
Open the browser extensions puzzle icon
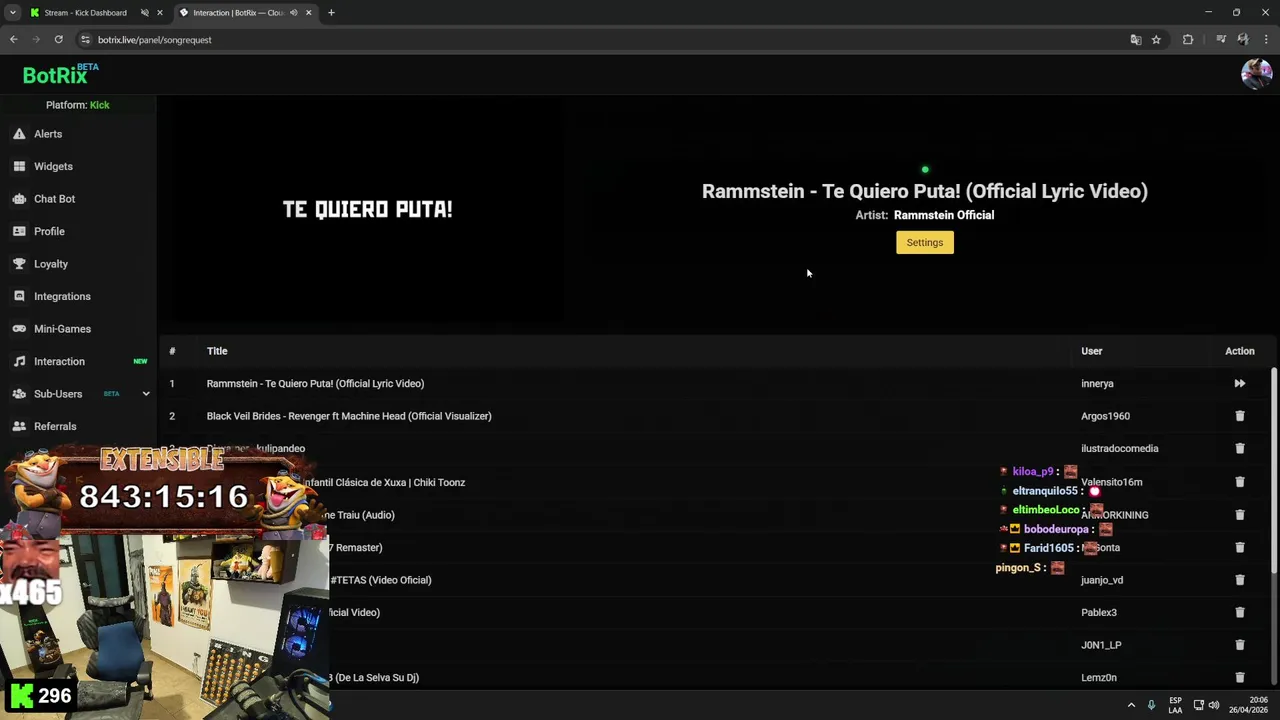1188,39
